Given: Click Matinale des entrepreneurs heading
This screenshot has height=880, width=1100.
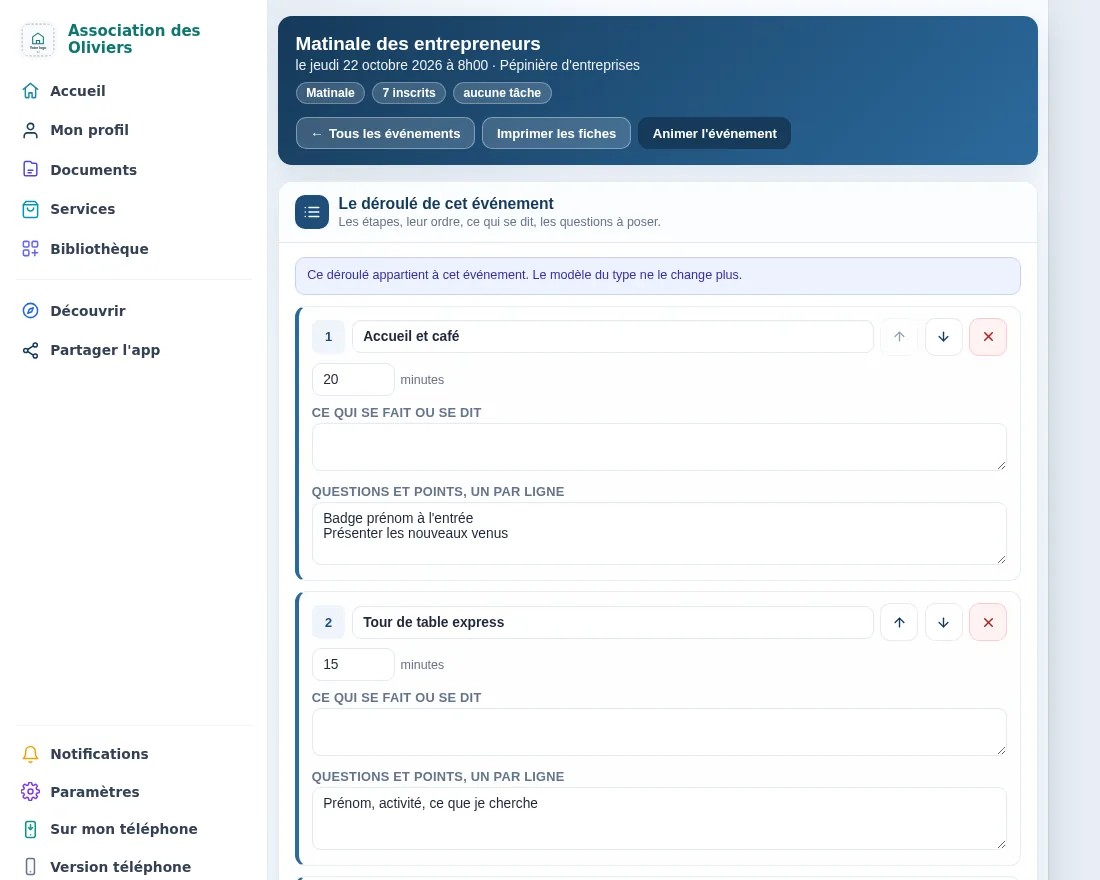Looking at the screenshot, I should pyautogui.click(x=418, y=44).
